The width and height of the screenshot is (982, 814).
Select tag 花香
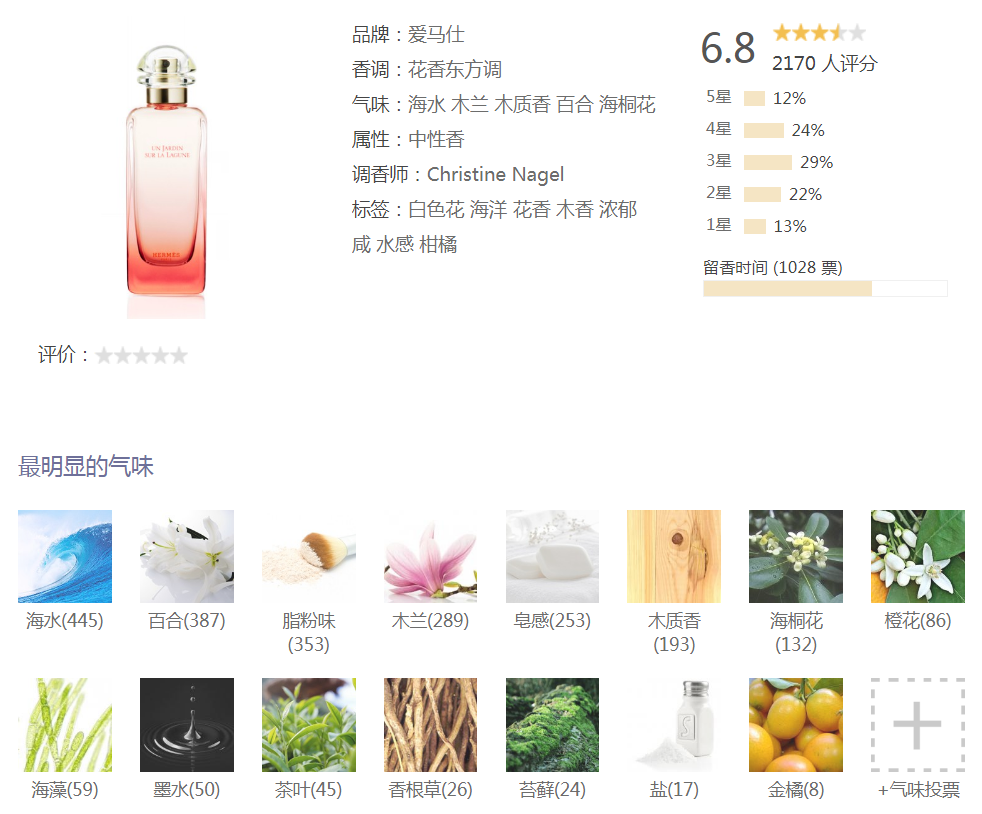tap(532, 210)
